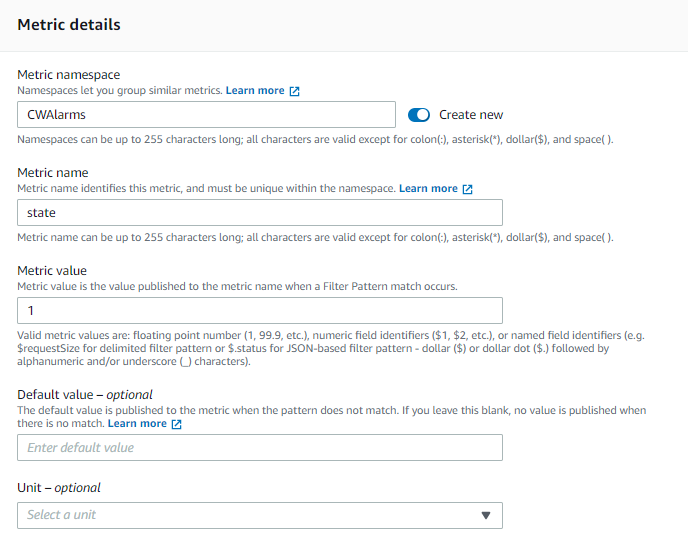Expand the Unit dropdown arrow
This screenshot has height=544, width=688.
coord(486,515)
